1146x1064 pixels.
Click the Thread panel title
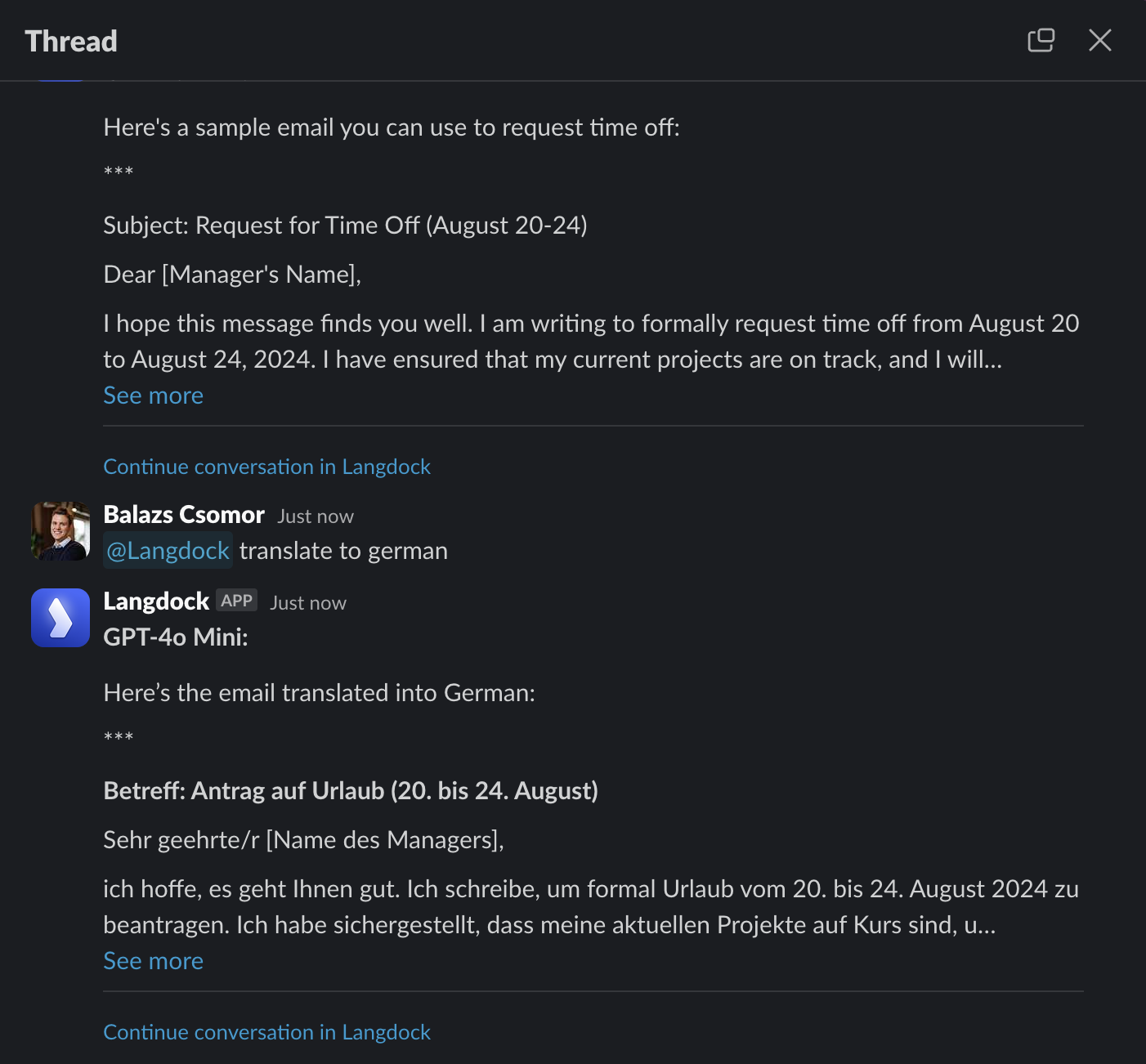point(71,41)
